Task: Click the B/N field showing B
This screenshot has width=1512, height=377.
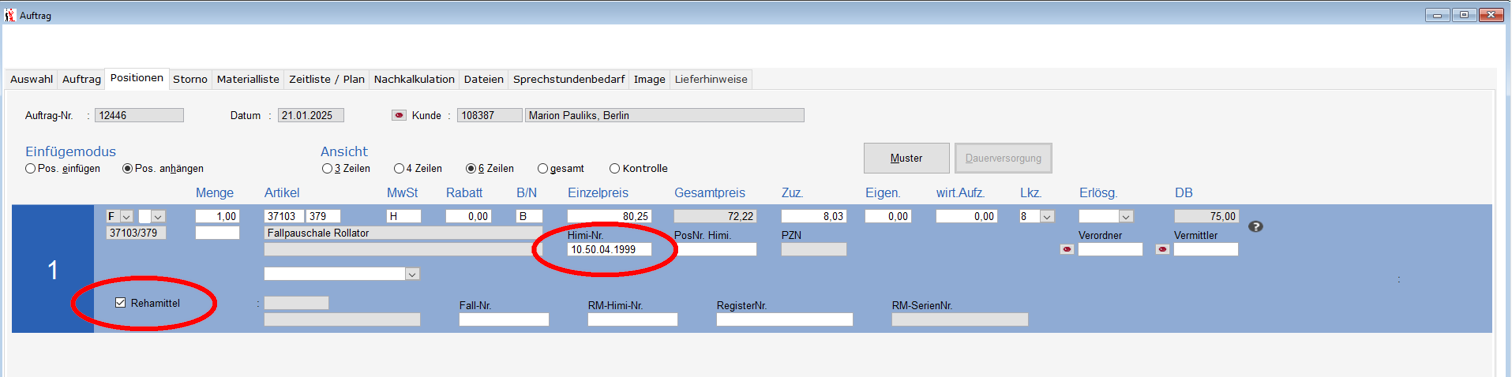Action: point(528,216)
